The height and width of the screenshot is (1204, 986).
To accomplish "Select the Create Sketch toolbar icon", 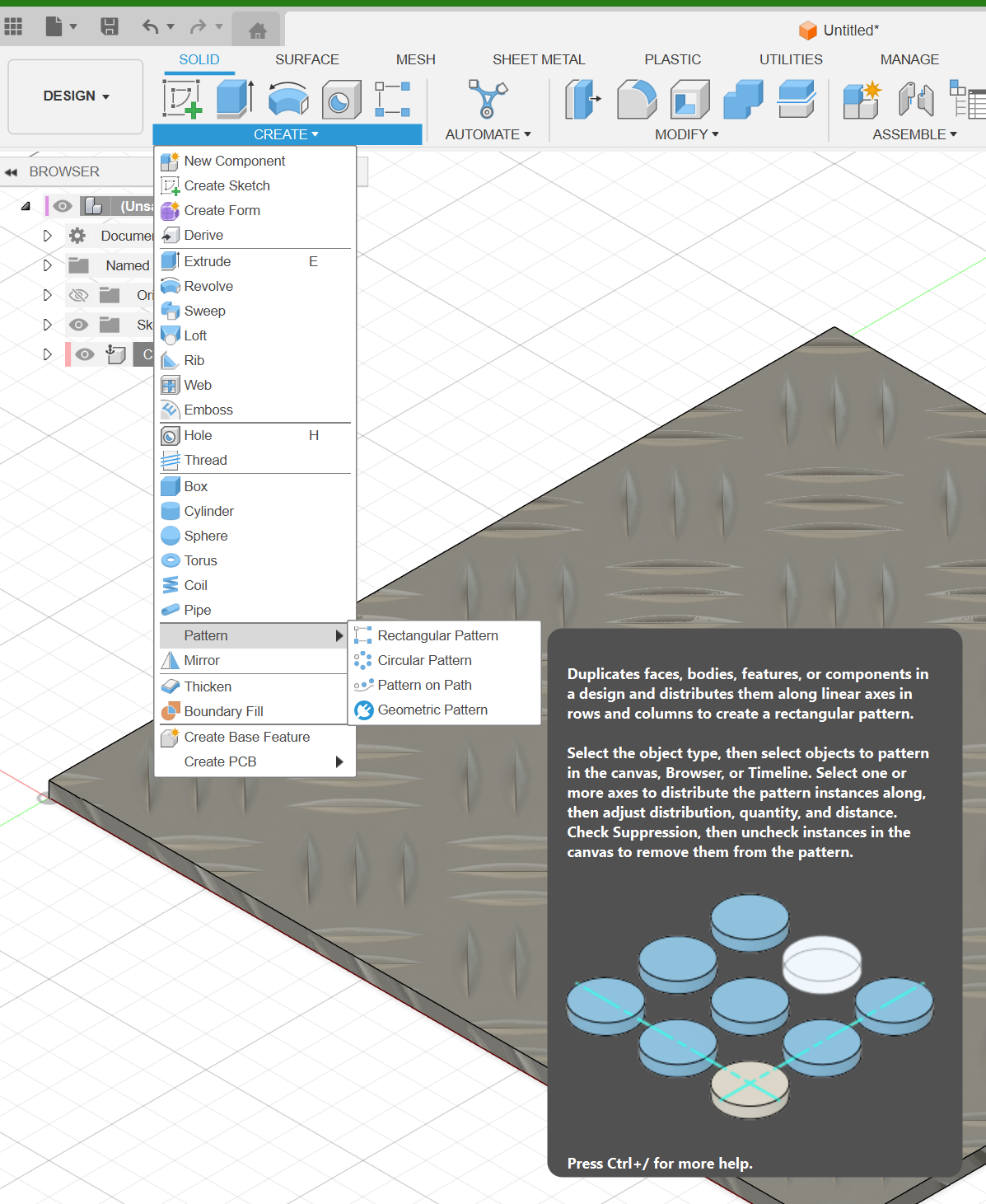I will click(183, 98).
